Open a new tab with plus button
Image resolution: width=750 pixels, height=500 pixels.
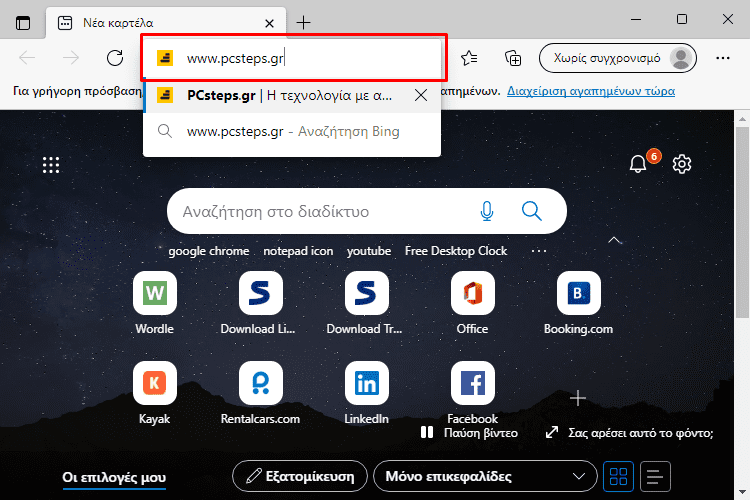(303, 22)
